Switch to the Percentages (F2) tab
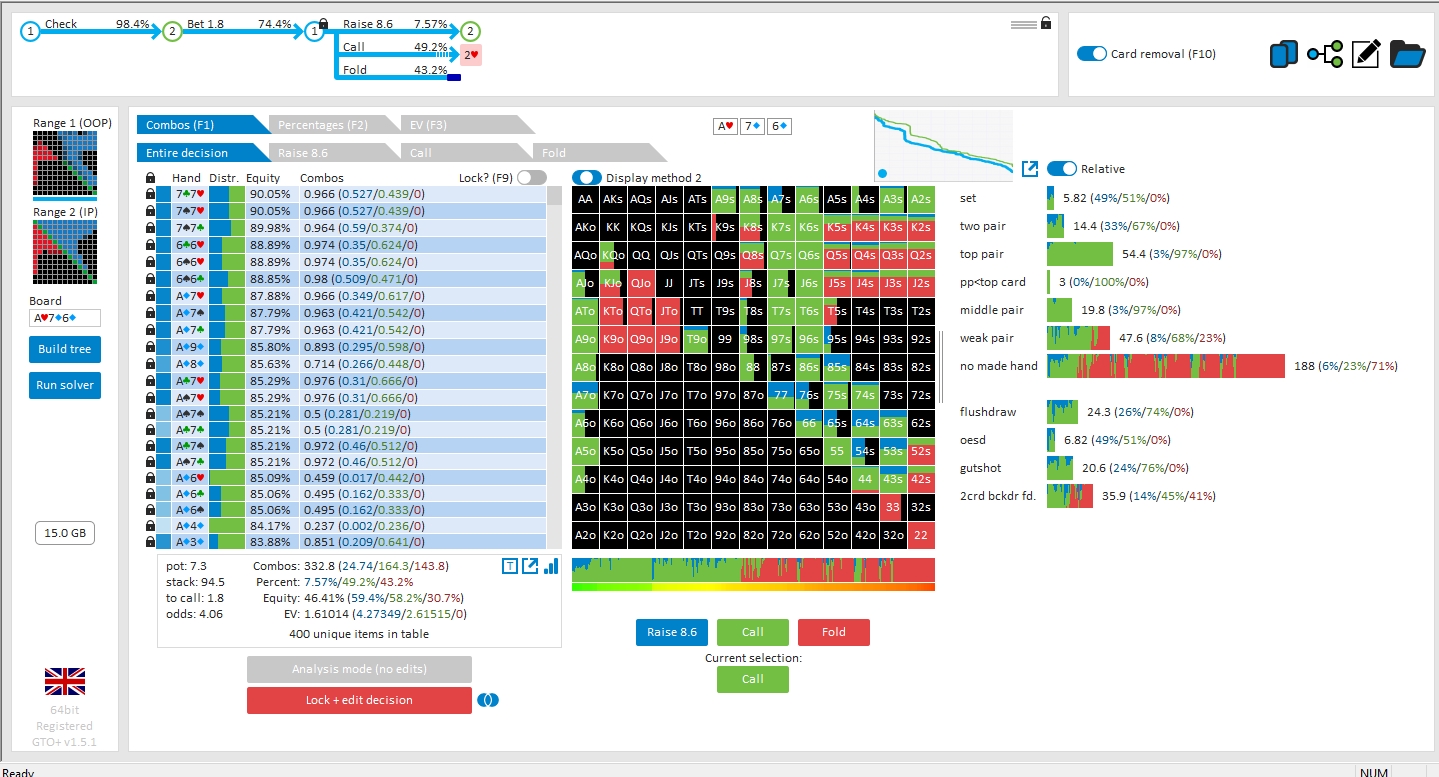This screenshot has width=1439, height=777. pyautogui.click(x=334, y=125)
